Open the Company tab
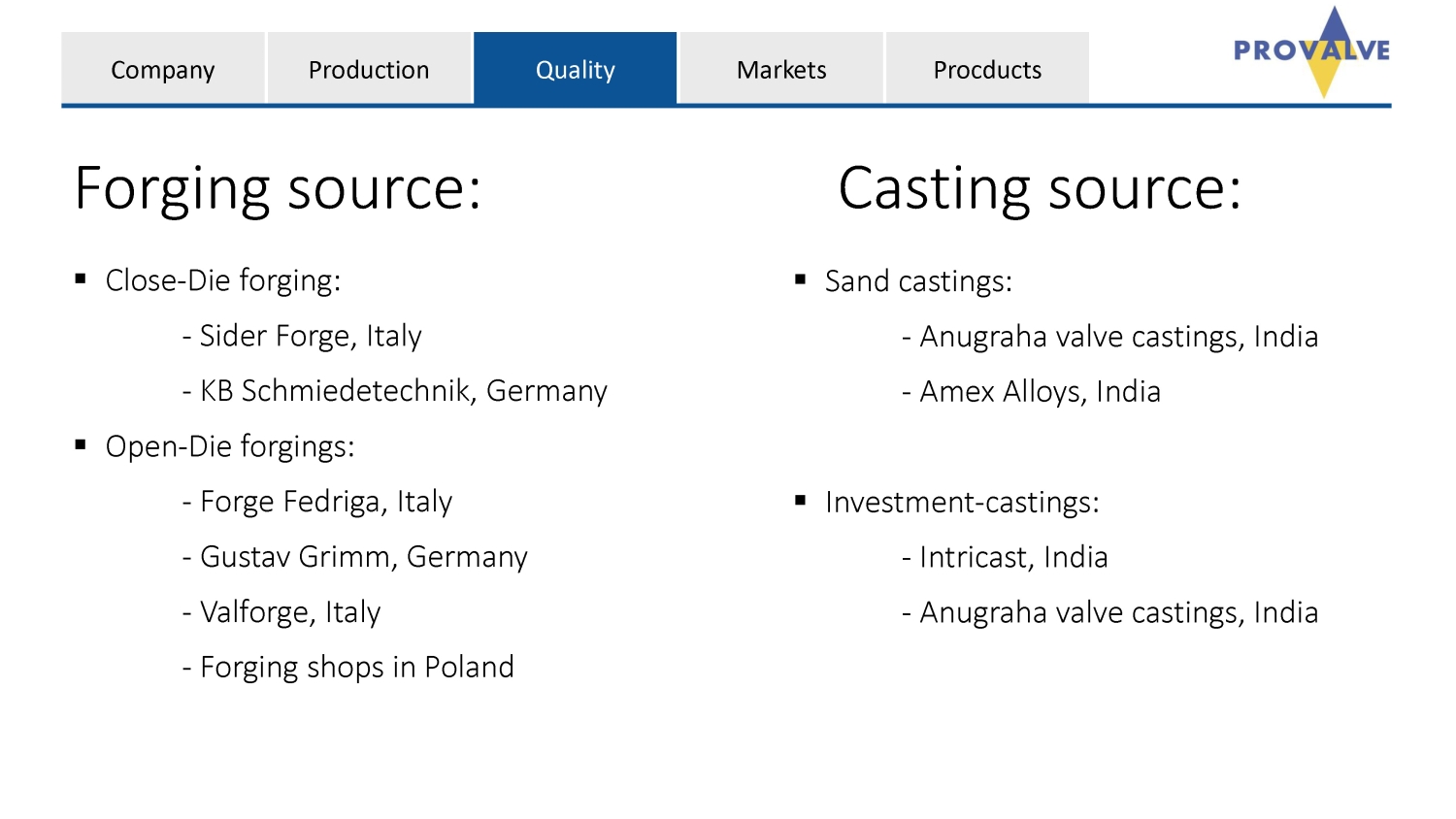The image size is (1456, 819). coord(163,68)
